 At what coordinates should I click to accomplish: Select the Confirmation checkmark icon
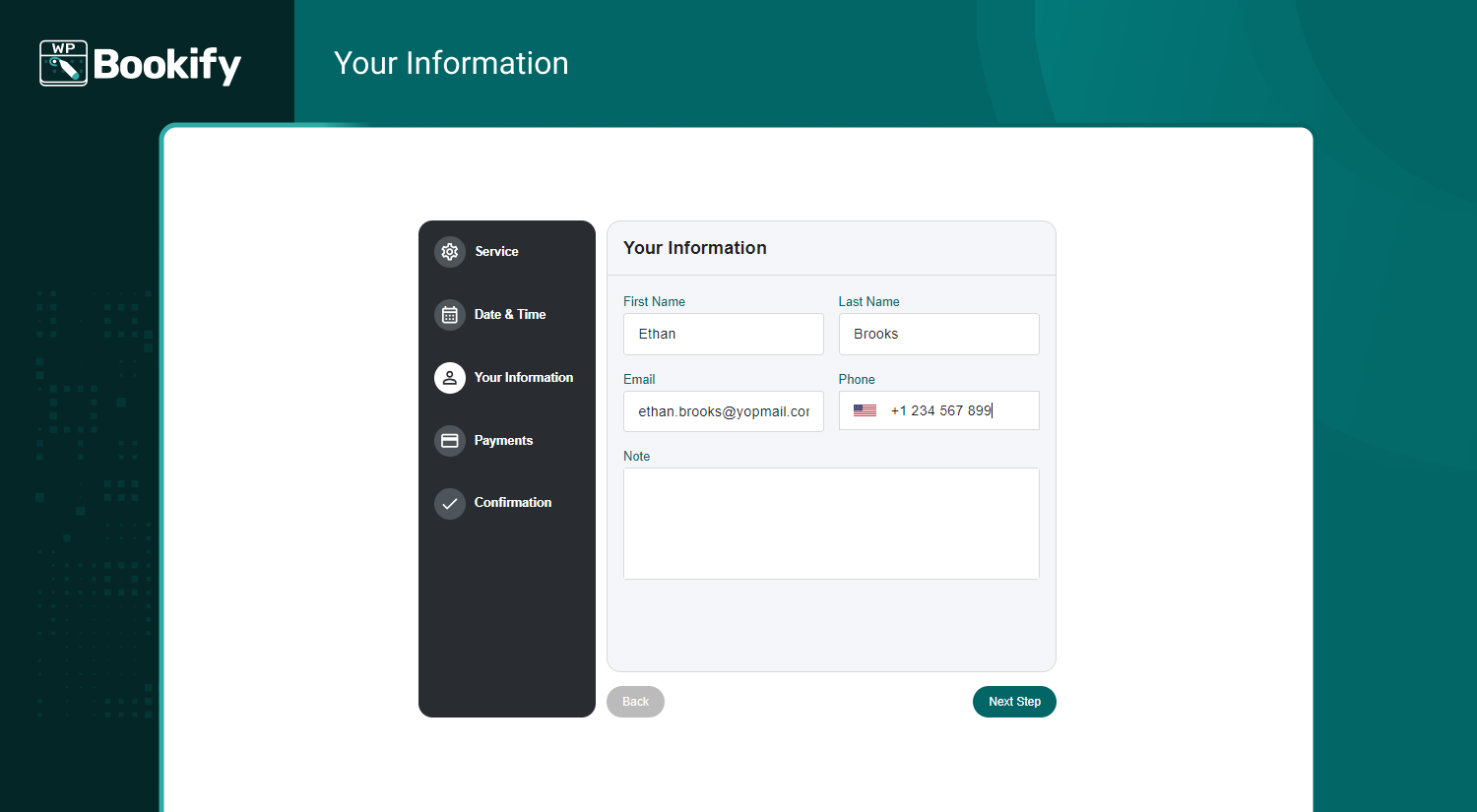(450, 503)
